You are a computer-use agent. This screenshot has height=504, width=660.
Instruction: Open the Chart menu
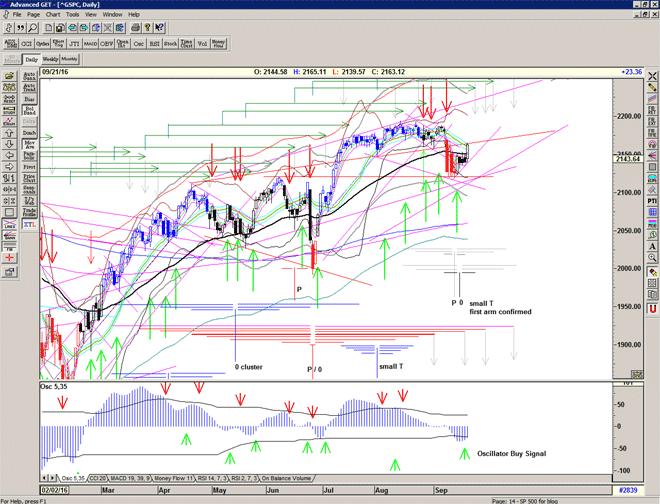pyautogui.click(x=52, y=15)
